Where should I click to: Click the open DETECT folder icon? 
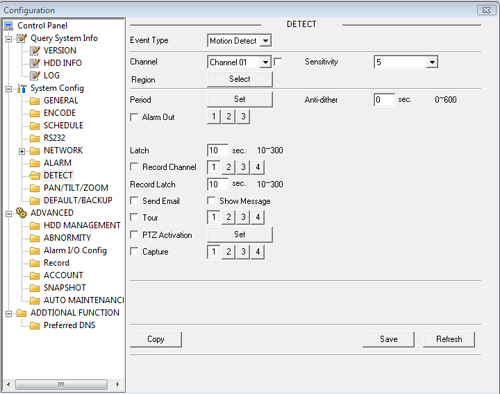click(x=35, y=176)
